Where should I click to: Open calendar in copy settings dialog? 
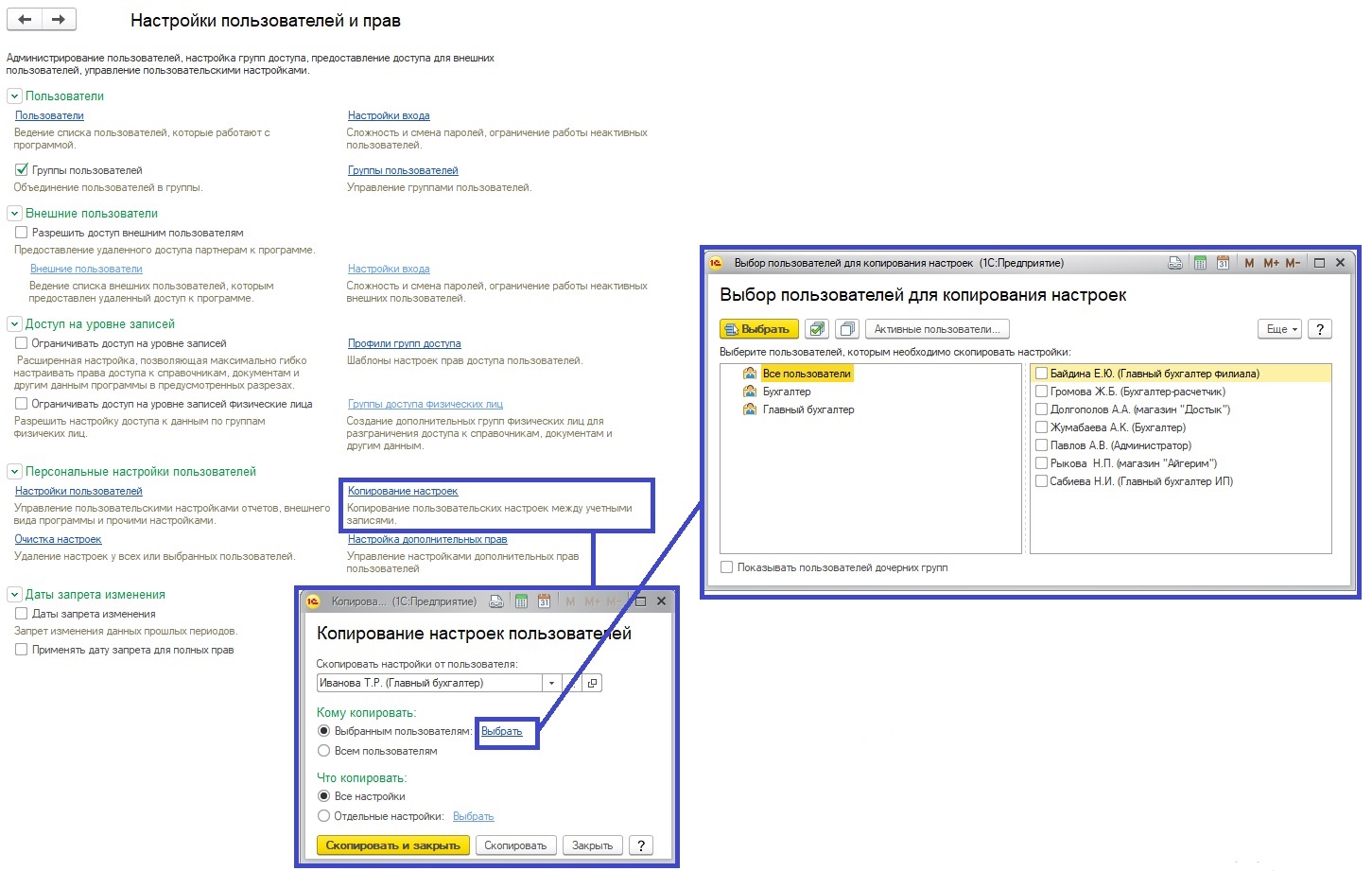[x=544, y=601]
